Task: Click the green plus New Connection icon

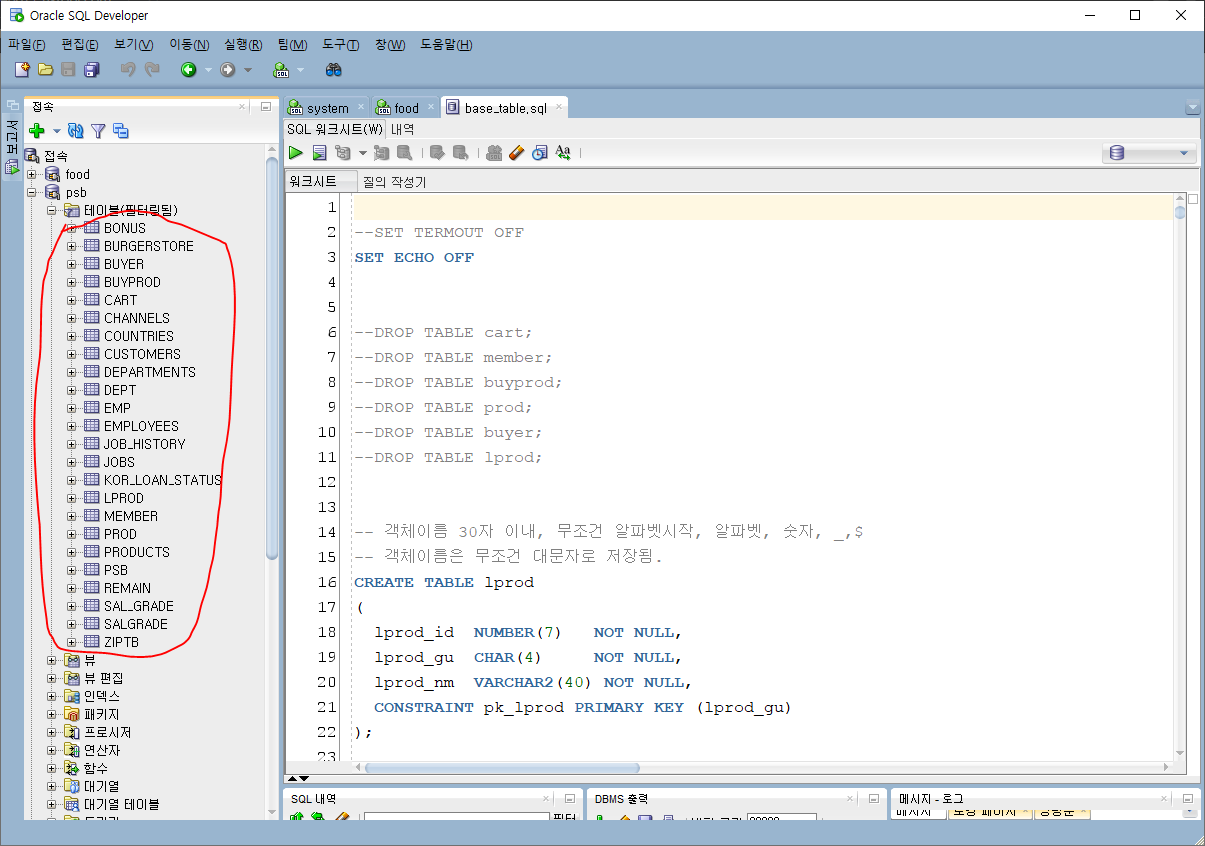Action: tap(37, 130)
